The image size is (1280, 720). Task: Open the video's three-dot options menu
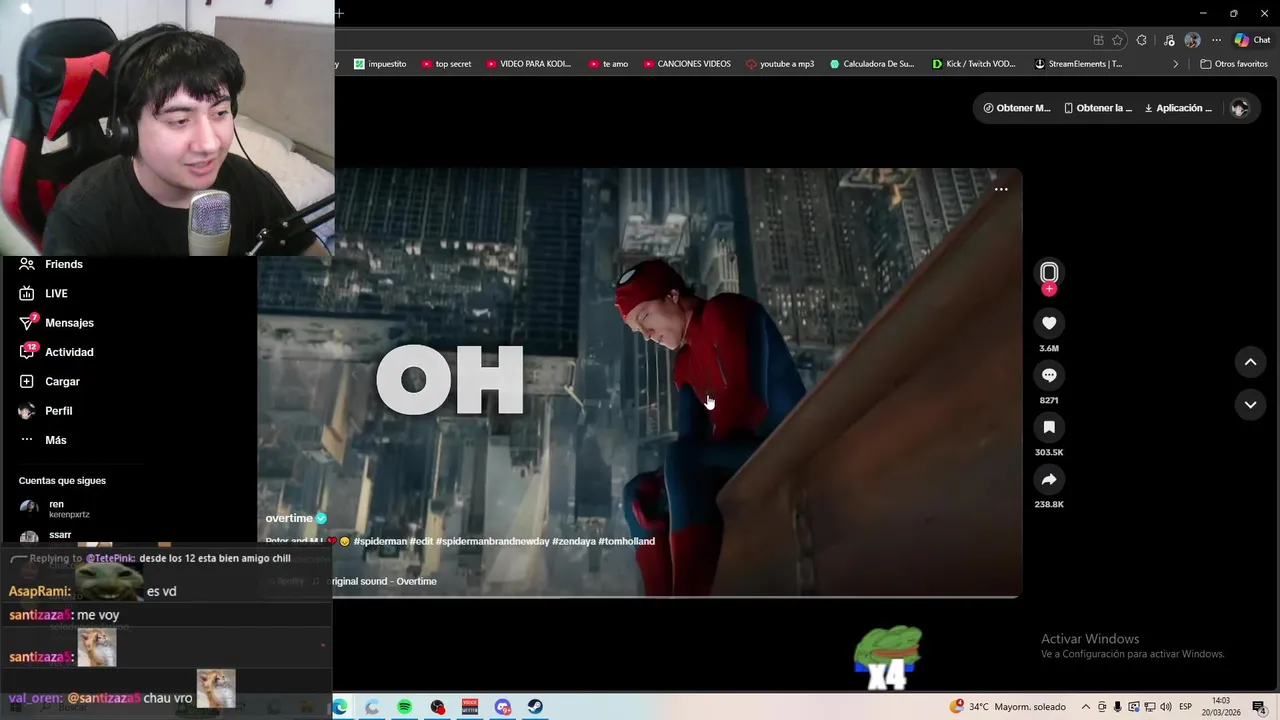(1001, 189)
